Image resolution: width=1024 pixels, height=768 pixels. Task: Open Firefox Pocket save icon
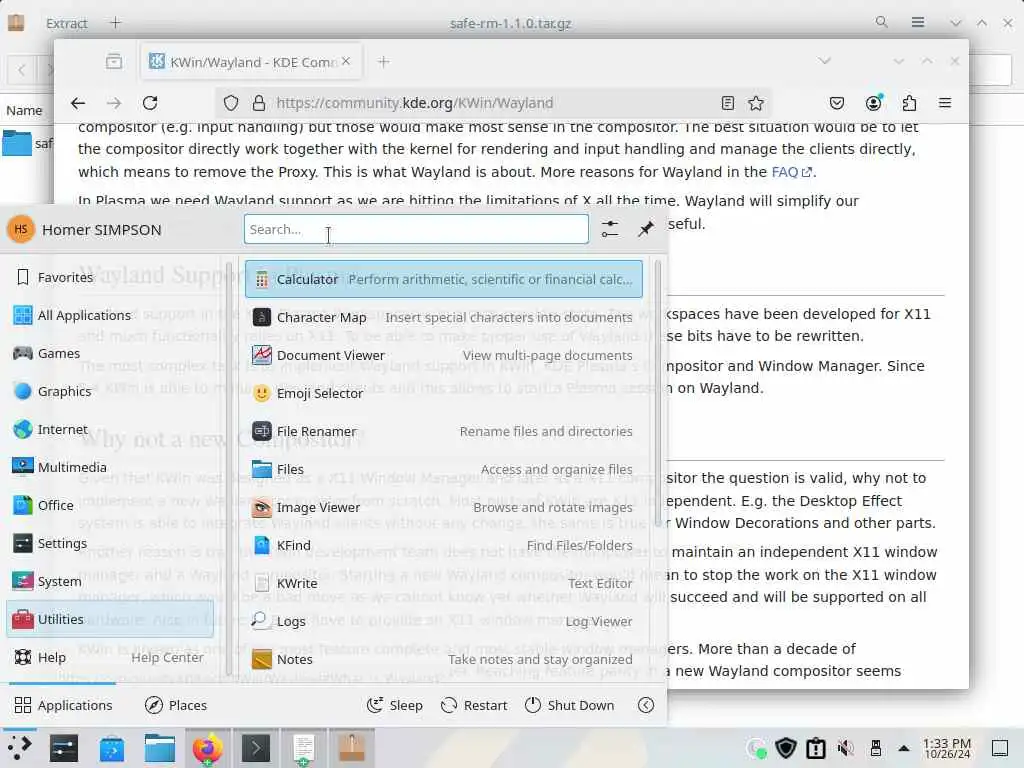[x=837, y=103]
